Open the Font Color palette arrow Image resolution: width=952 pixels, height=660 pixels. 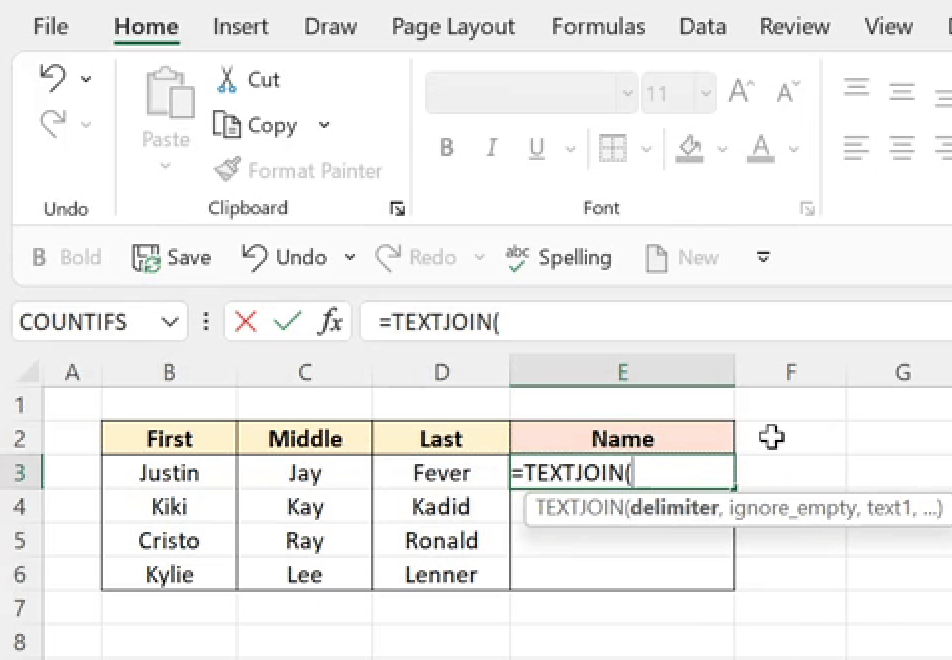(x=794, y=148)
